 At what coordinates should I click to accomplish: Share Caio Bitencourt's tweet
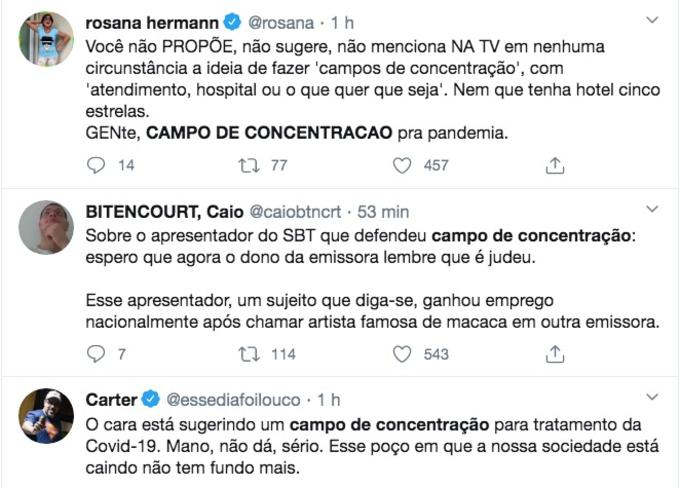coord(555,354)
